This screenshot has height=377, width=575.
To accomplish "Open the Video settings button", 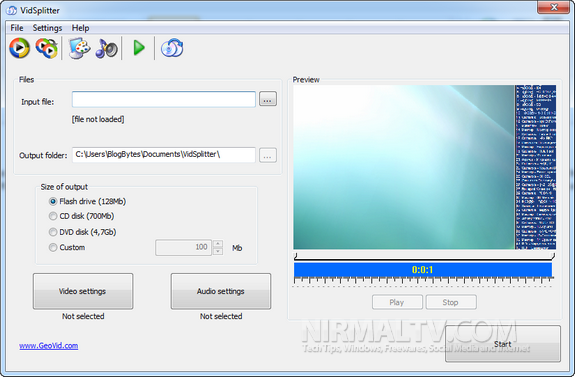I will pos(83,291).
